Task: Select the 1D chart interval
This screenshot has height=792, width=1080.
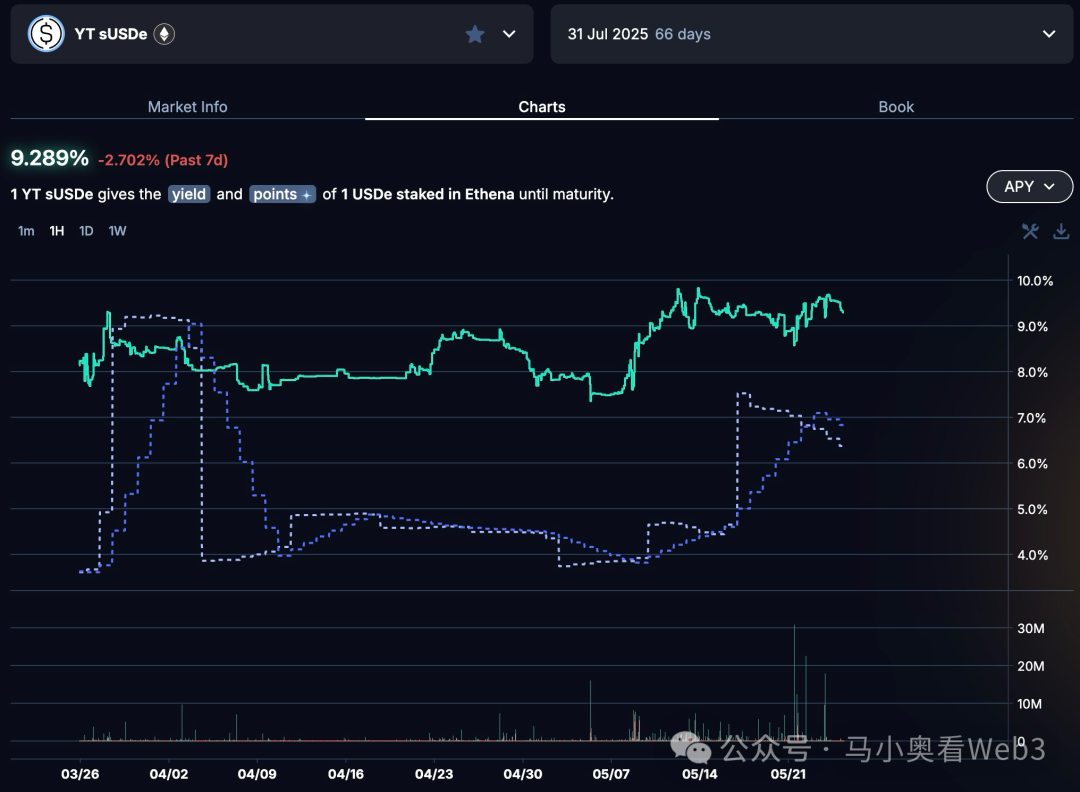Action: [x=86, y=231]
